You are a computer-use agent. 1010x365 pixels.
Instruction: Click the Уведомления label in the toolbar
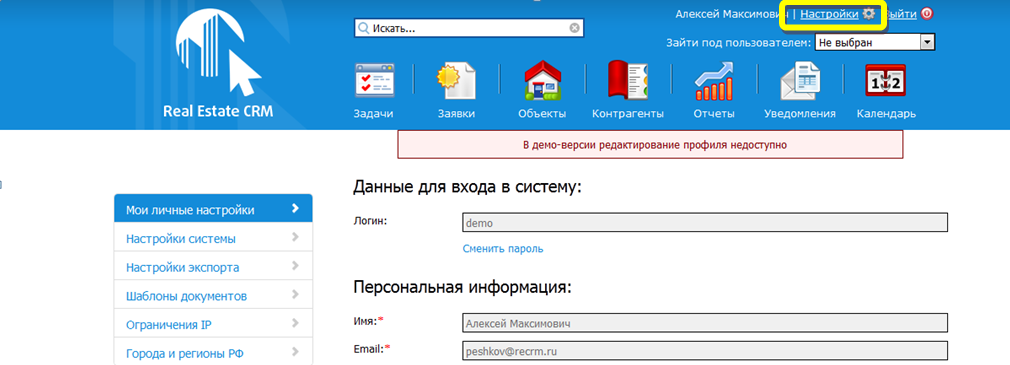[x=799, y=114]
